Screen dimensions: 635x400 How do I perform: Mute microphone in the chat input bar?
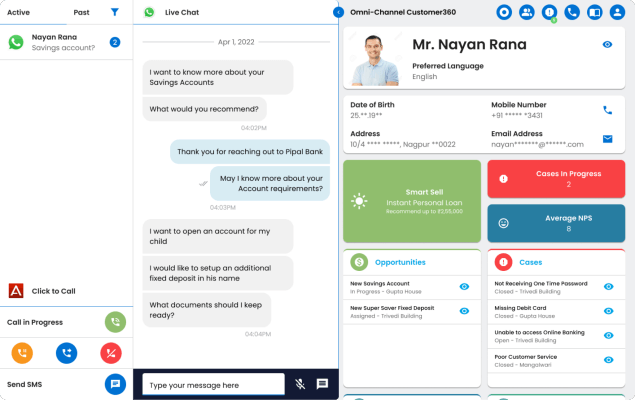(300, 384)
